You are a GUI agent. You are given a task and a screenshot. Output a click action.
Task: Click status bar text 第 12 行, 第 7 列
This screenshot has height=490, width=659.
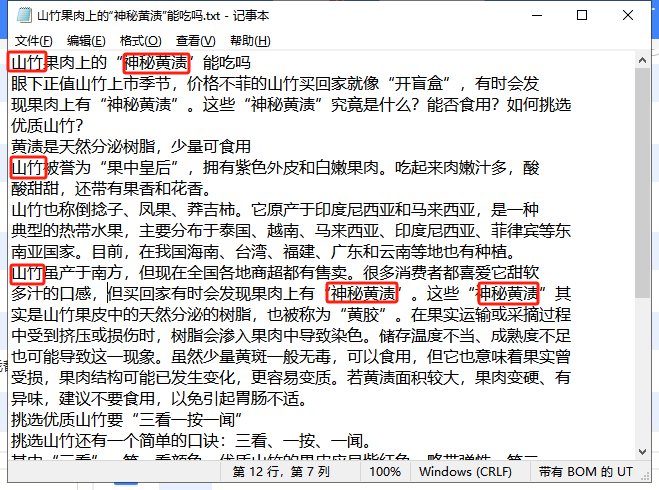tap(281, 472)
